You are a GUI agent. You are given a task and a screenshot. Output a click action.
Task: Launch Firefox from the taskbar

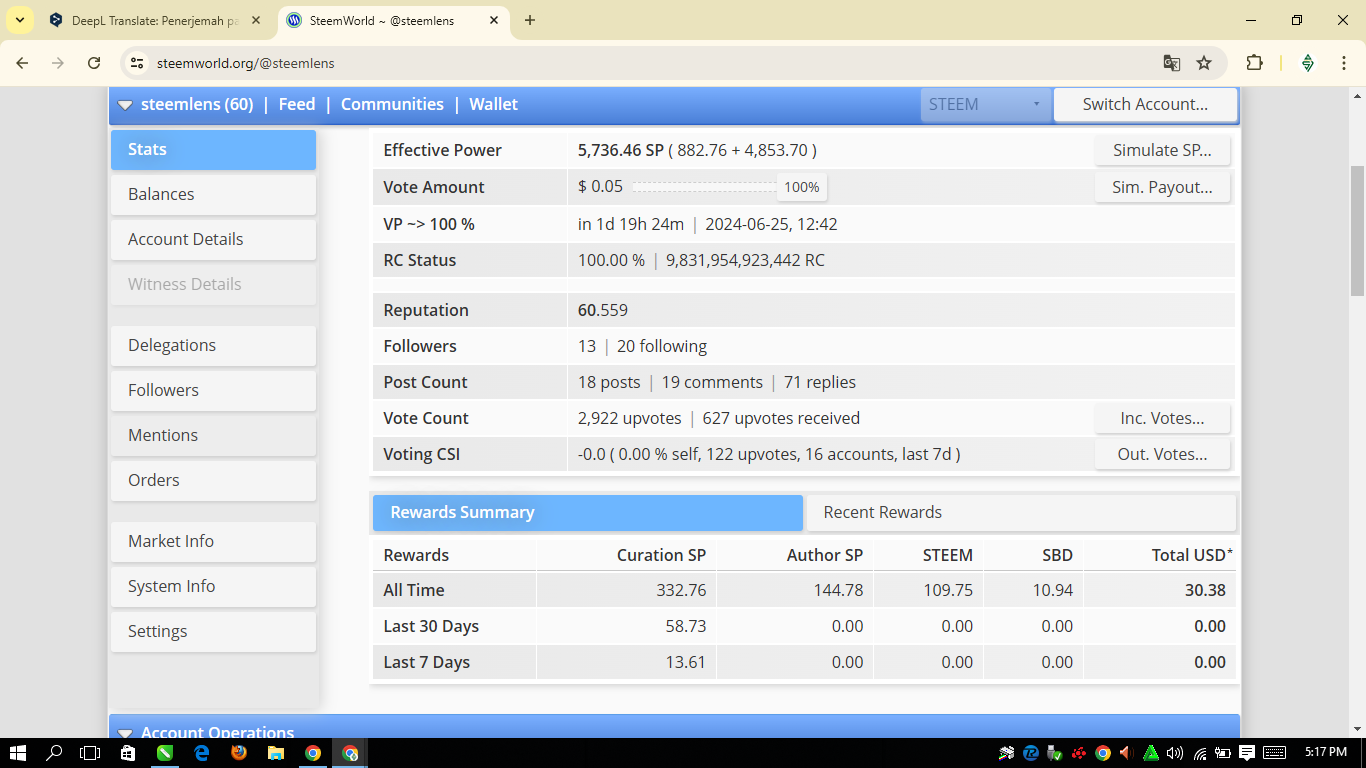[x=239, y=753]
